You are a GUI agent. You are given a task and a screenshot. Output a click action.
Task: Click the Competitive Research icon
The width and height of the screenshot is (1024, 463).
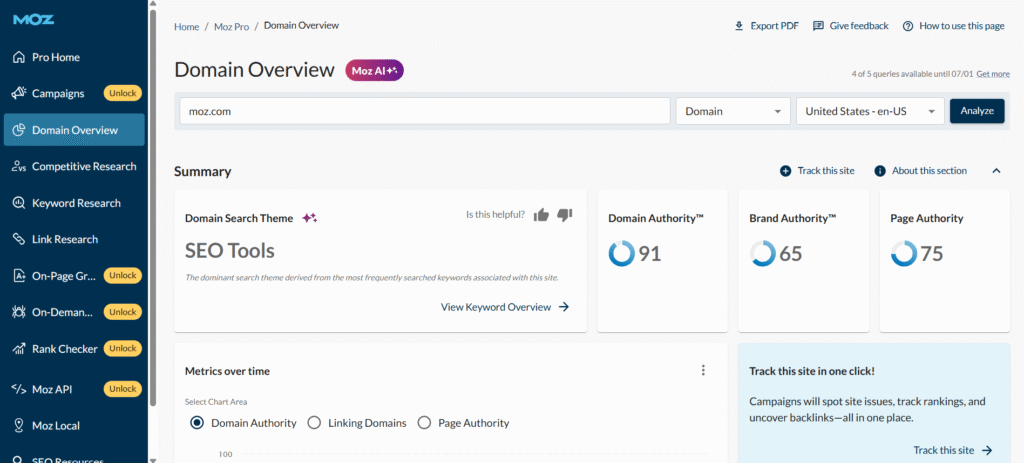click(x=19, y=167)
